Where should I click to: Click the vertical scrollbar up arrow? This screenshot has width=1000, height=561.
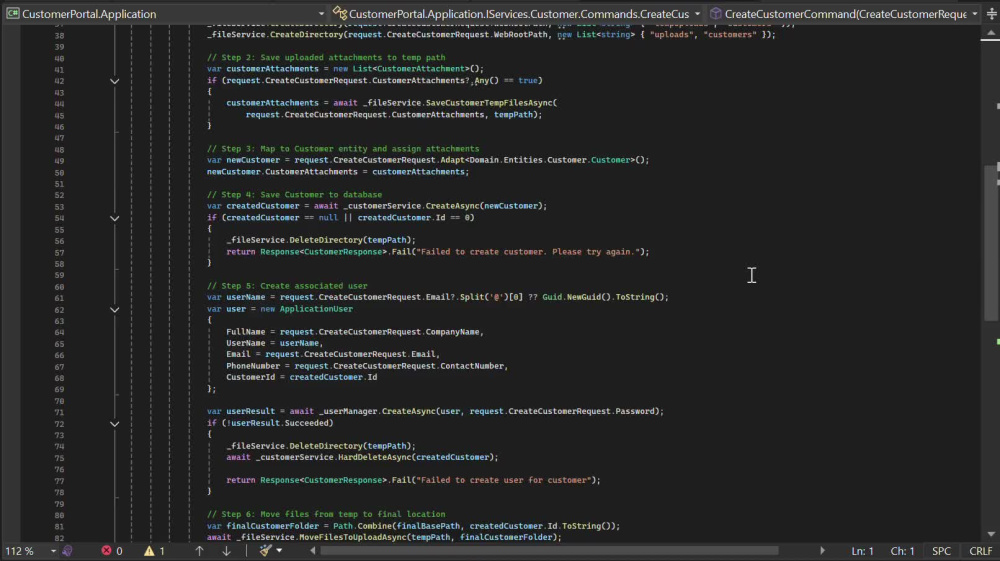tap(990, 33)
